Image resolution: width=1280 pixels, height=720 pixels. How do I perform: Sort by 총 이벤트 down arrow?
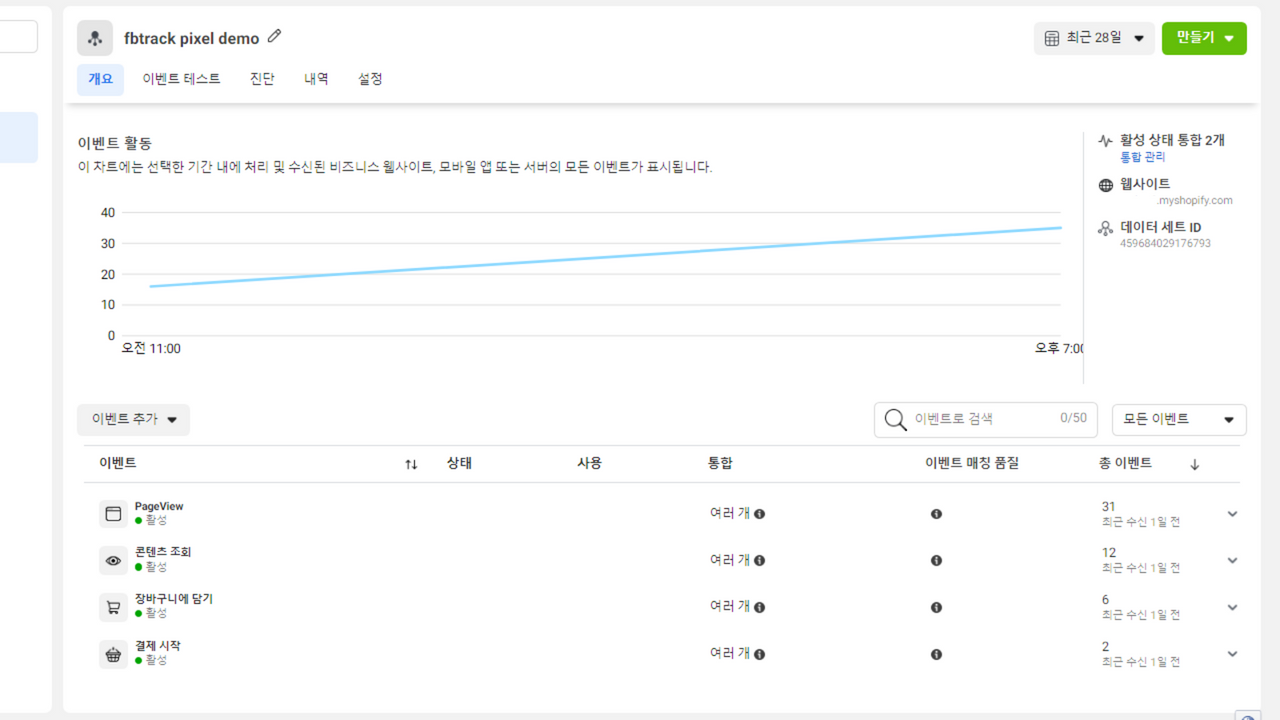click(x=1194, y=464)
